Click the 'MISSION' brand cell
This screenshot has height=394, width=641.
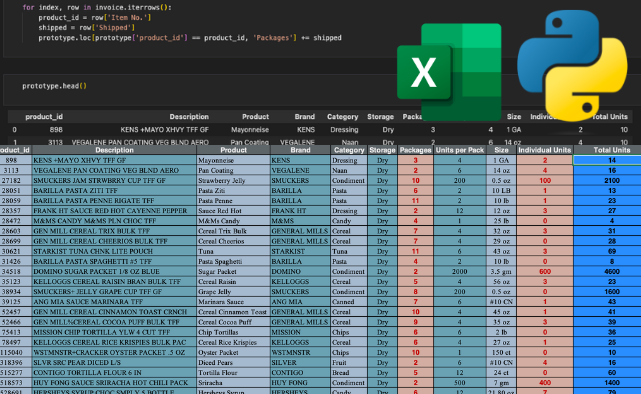coord(300,332)
